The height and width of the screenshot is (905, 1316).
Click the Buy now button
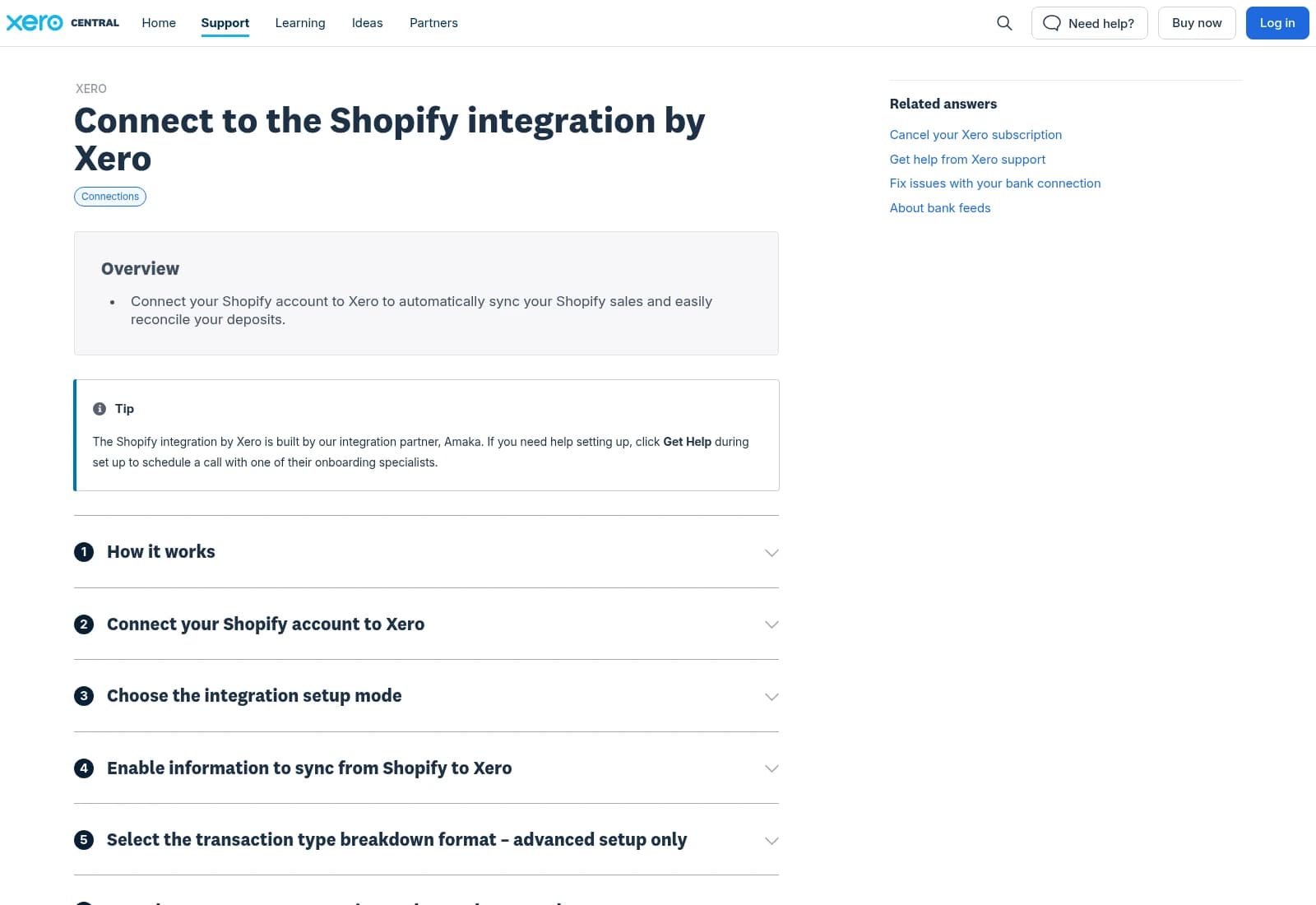click(x=1197, y=23)
